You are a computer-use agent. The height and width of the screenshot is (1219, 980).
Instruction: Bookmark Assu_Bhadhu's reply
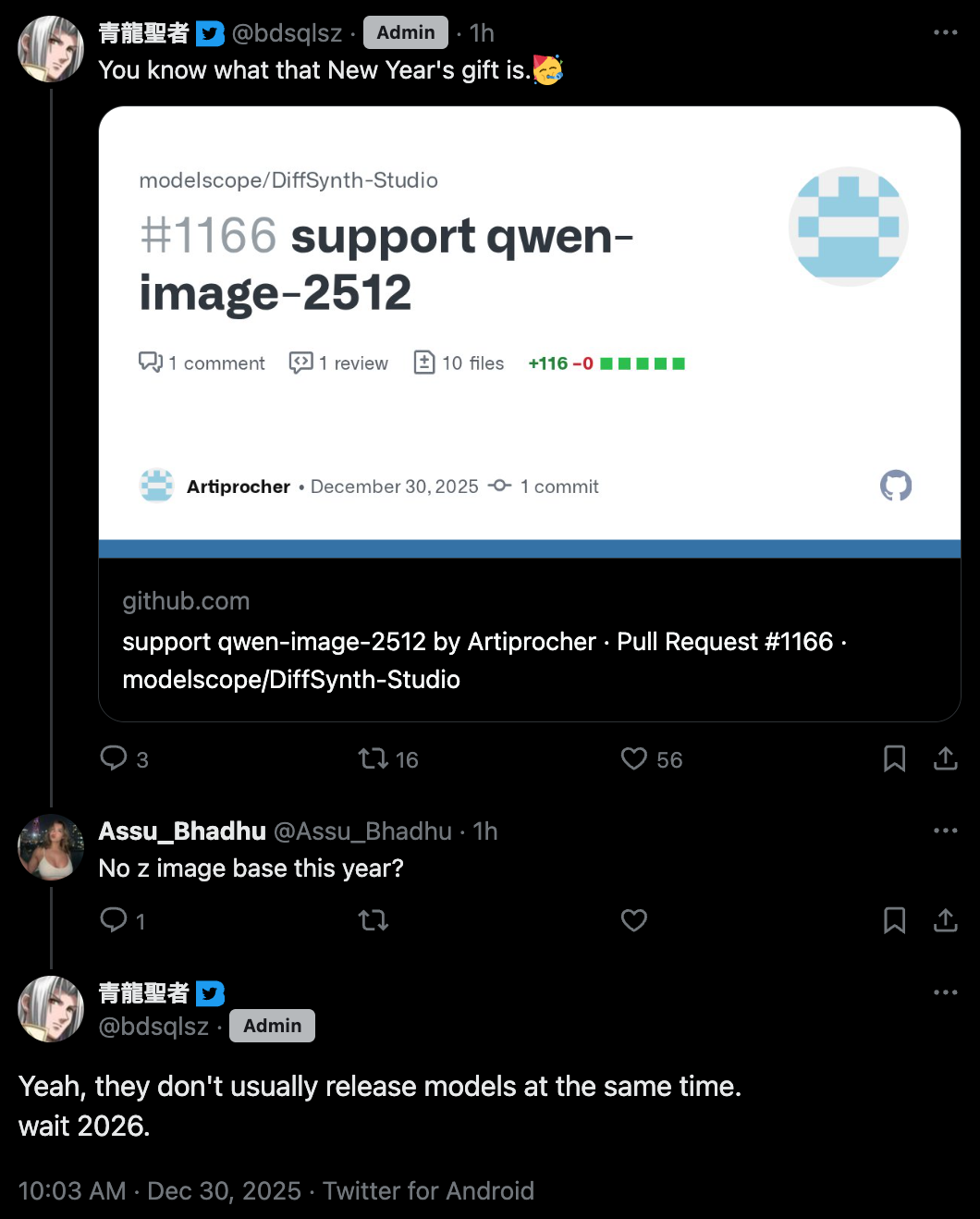tap(894, 920)
